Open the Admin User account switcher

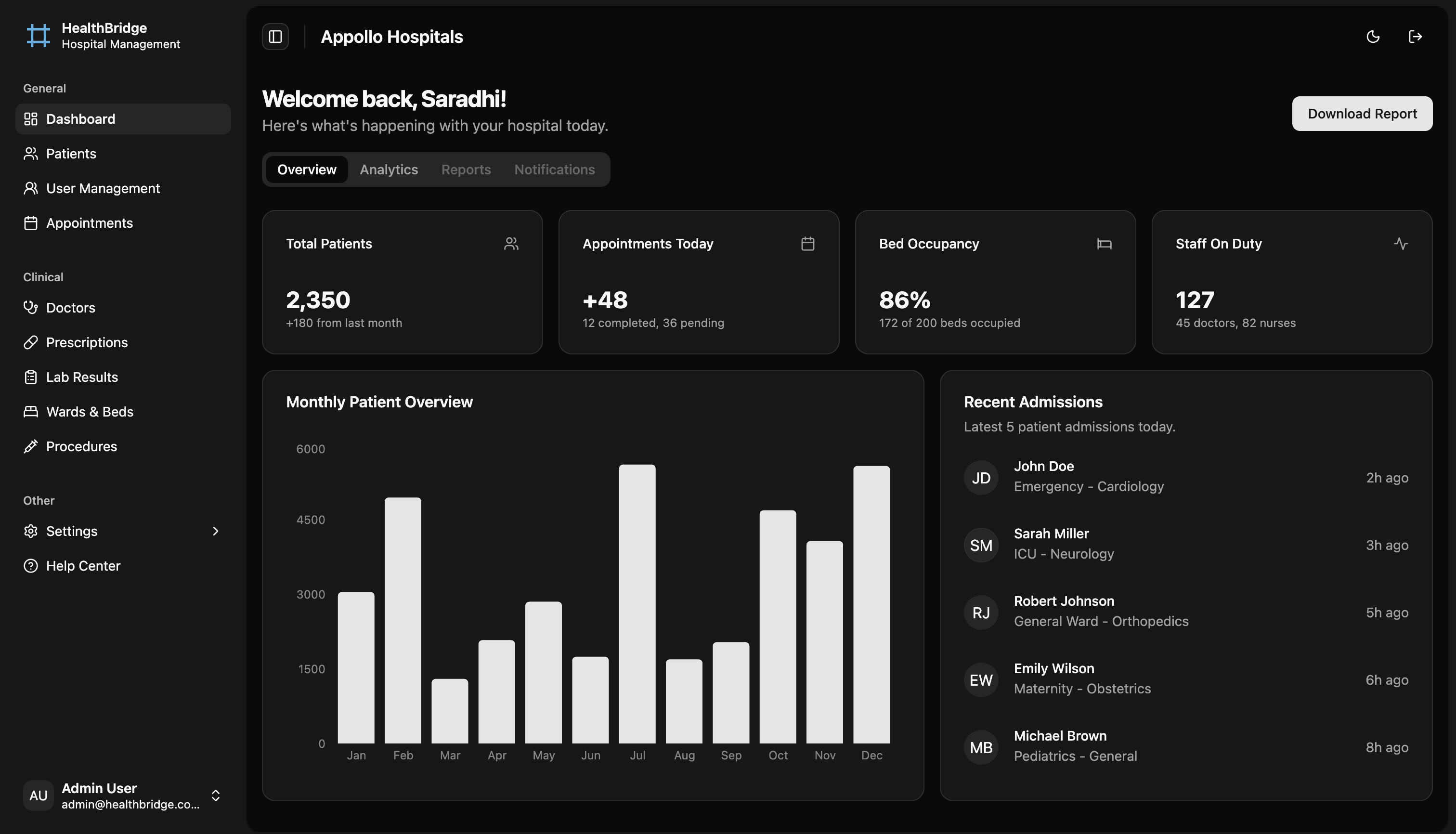pos(215,795)
